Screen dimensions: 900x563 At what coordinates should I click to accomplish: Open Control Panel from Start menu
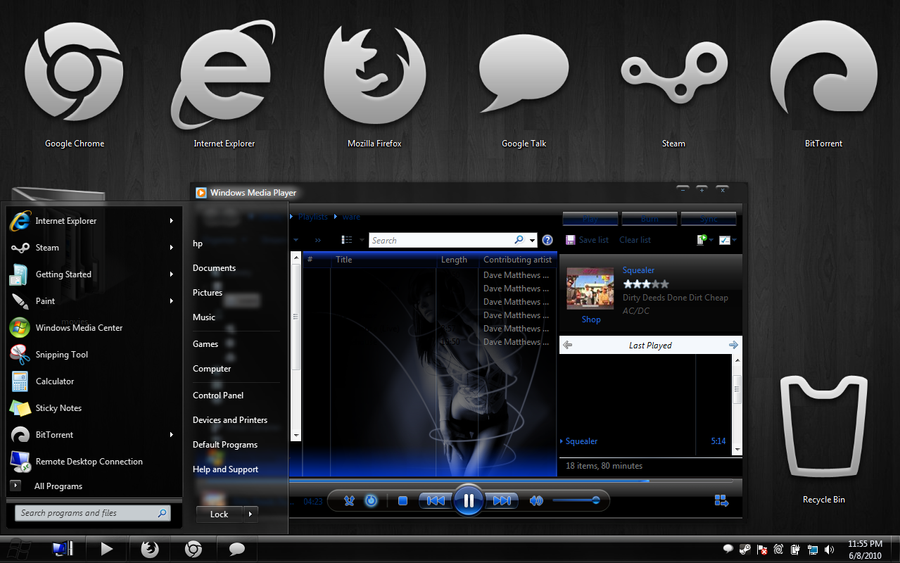[x=218, y=395]
